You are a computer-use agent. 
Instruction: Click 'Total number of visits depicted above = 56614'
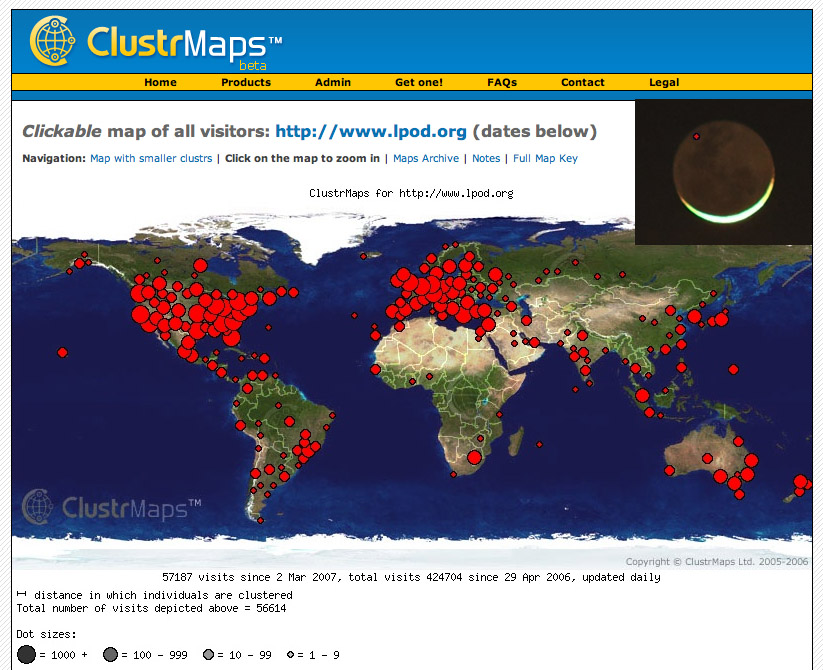pyautogui.click(x=151, y=609)
